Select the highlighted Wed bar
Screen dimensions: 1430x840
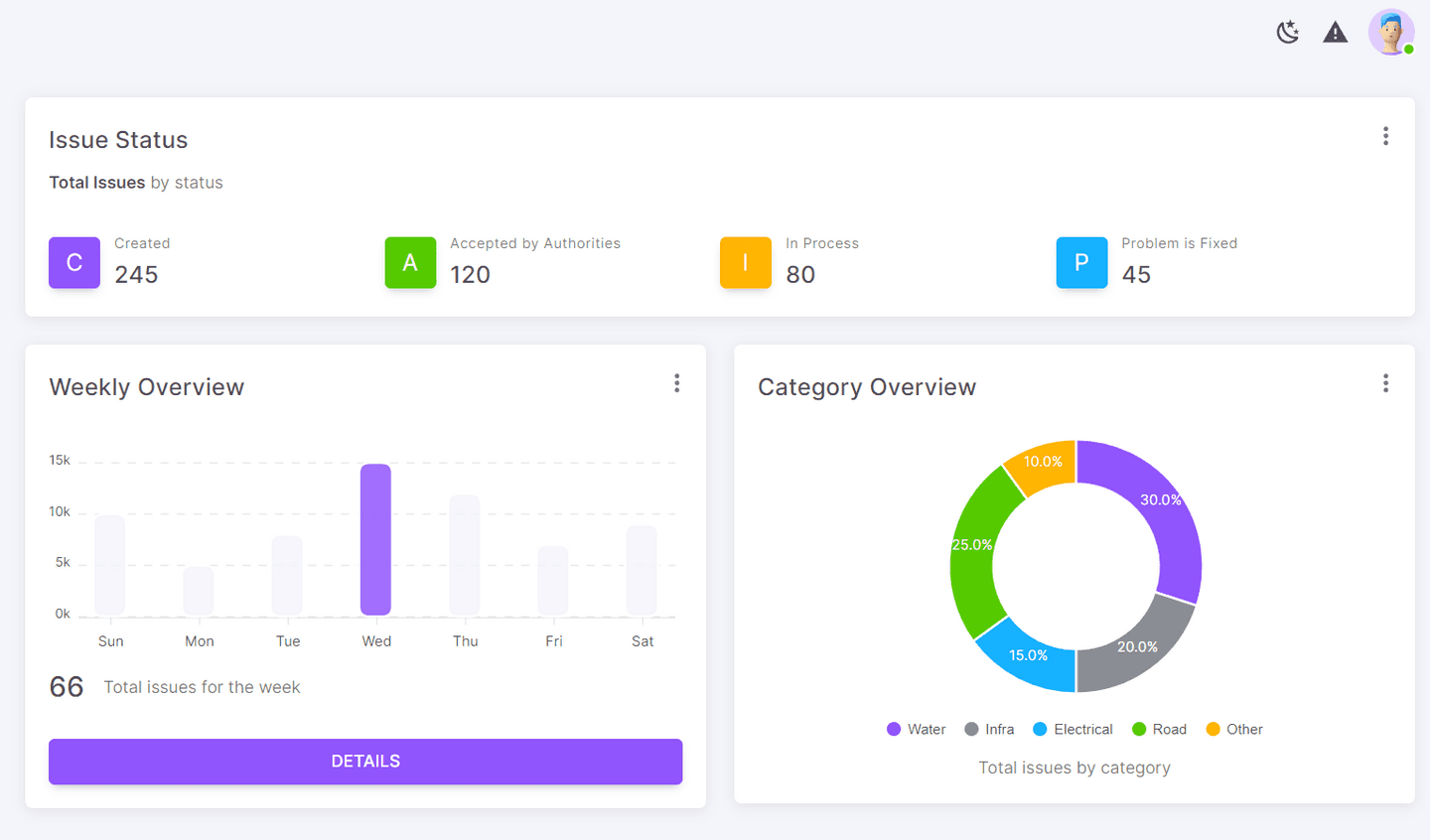click(x=375, y=540)
